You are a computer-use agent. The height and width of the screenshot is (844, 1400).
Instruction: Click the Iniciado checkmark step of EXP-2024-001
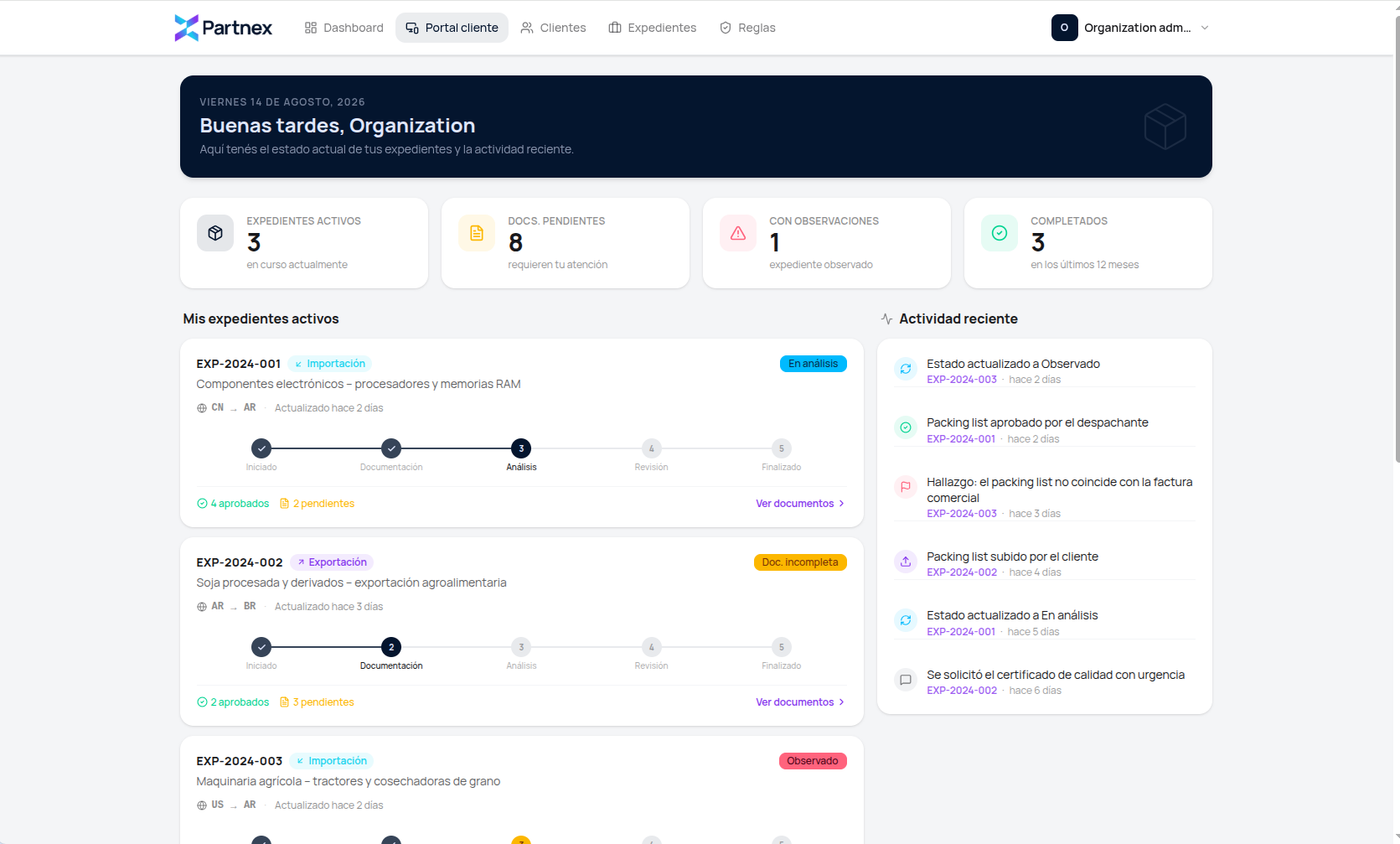261,448
